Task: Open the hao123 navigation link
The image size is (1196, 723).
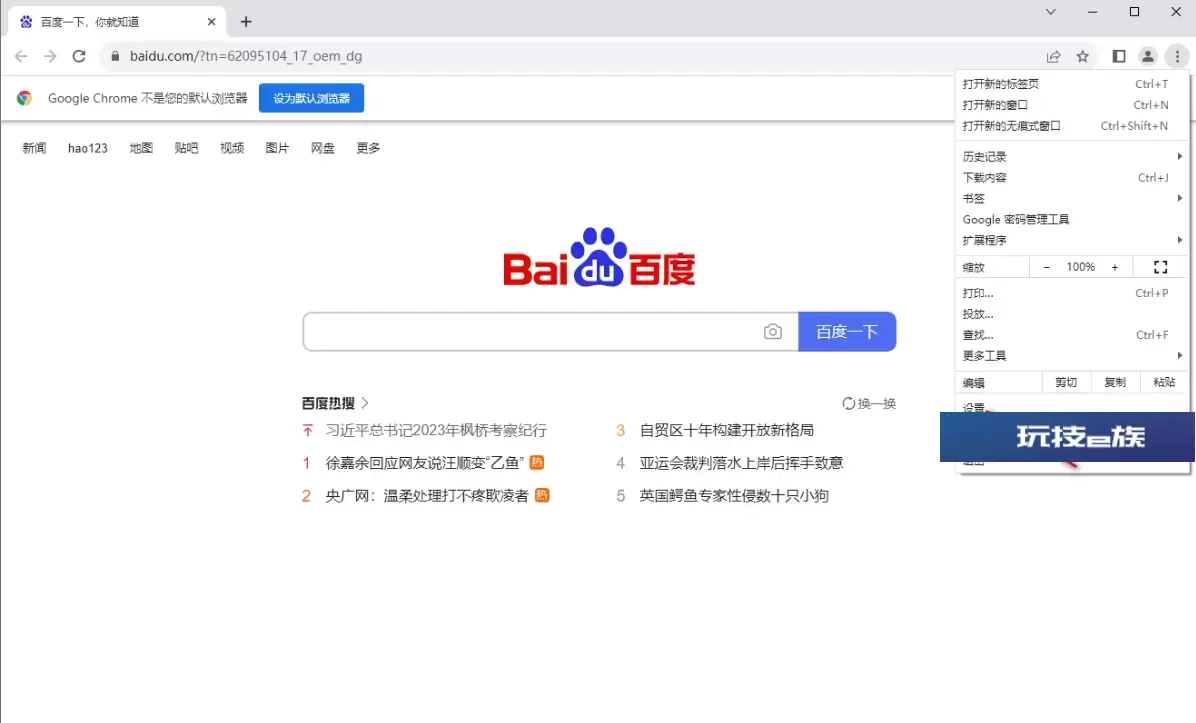Action: tap(88, 148)
